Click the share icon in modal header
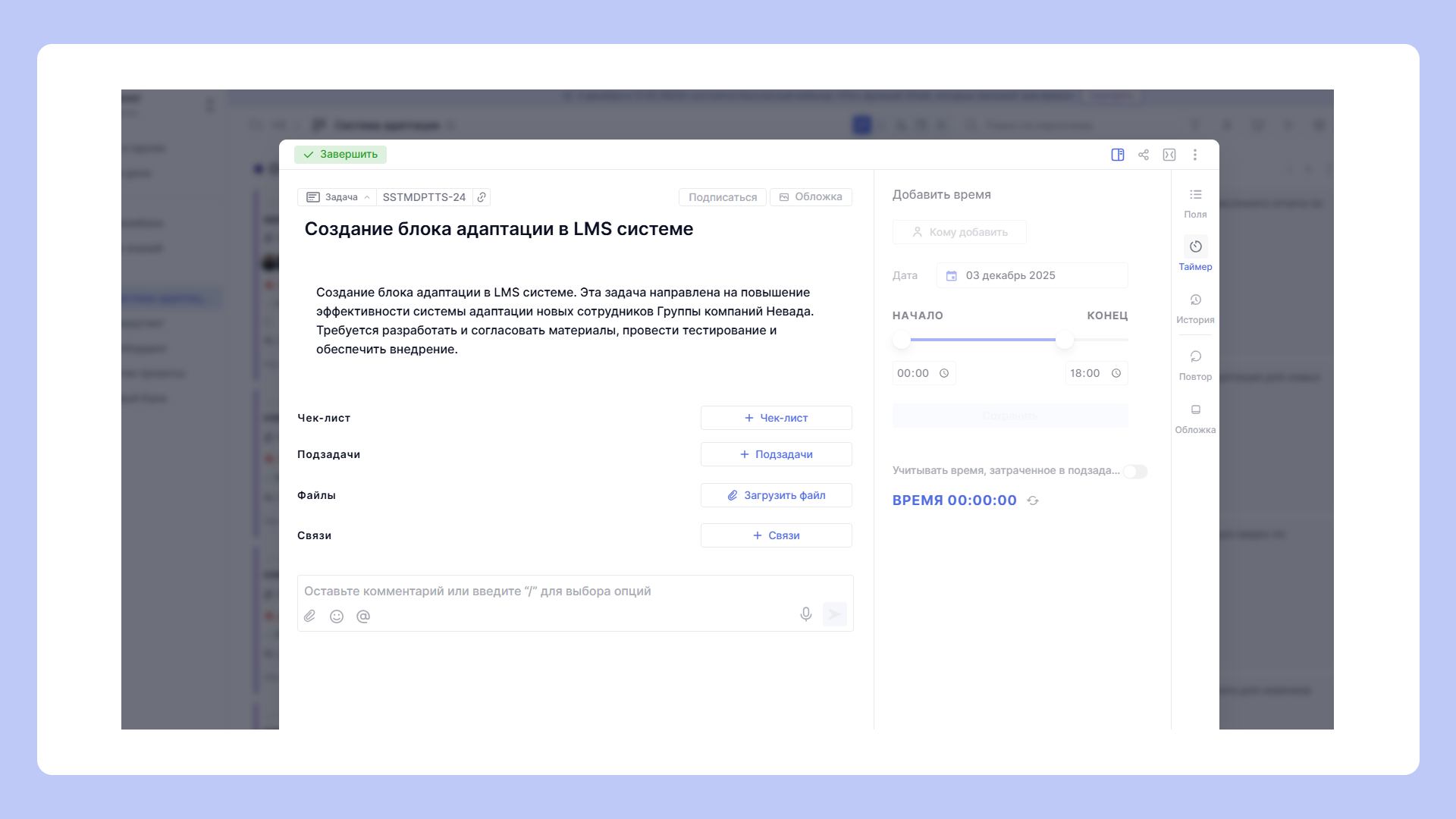Image resolution: width=1456 pixels, height=819 pixels. pyautogui.click(x=1144, y=155)
